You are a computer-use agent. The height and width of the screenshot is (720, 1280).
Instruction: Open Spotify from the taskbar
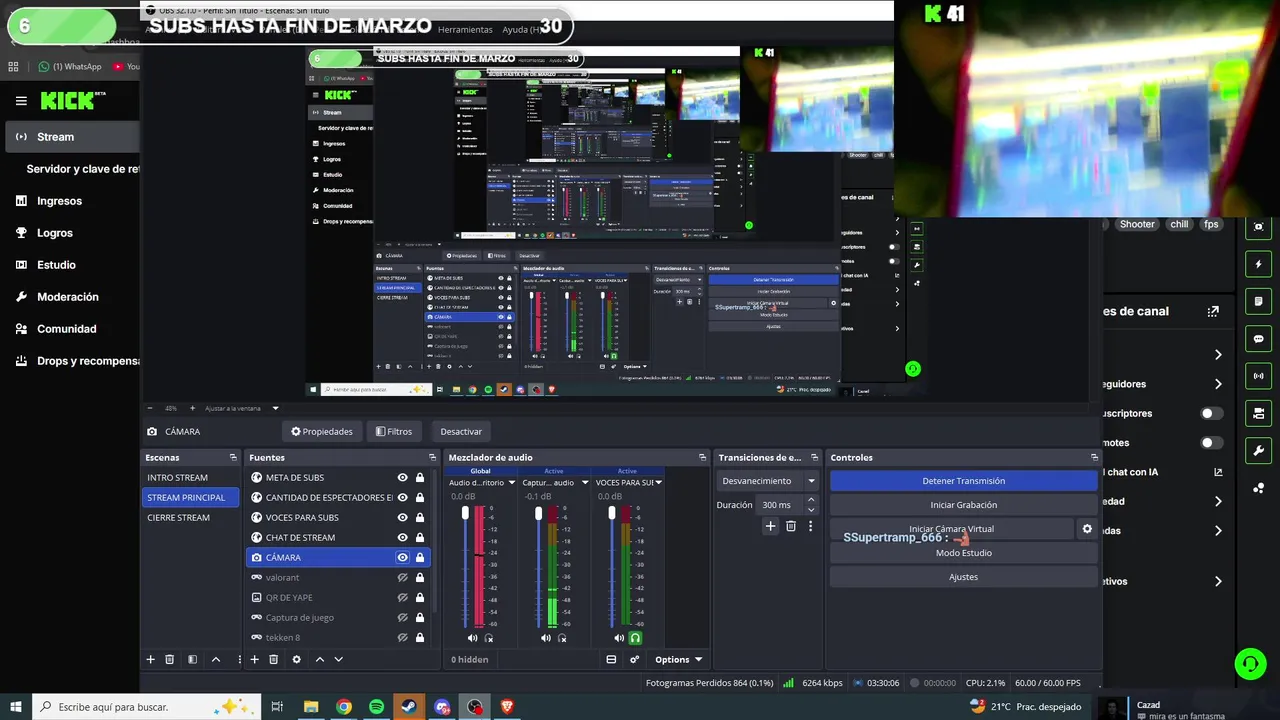pyautogui.click(x=376, y=707)
